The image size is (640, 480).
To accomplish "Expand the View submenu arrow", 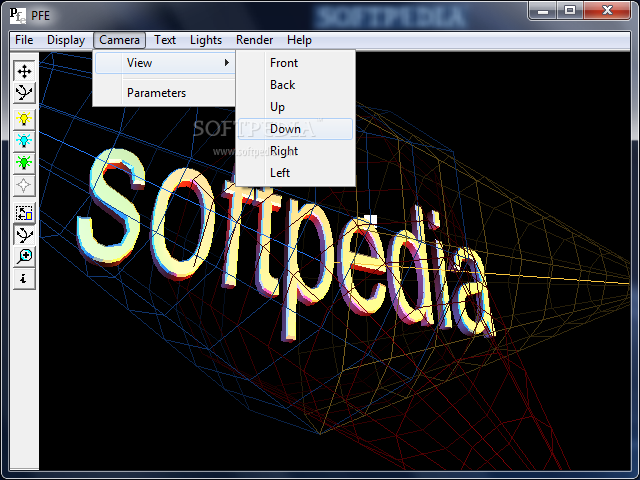I will 227,63.
